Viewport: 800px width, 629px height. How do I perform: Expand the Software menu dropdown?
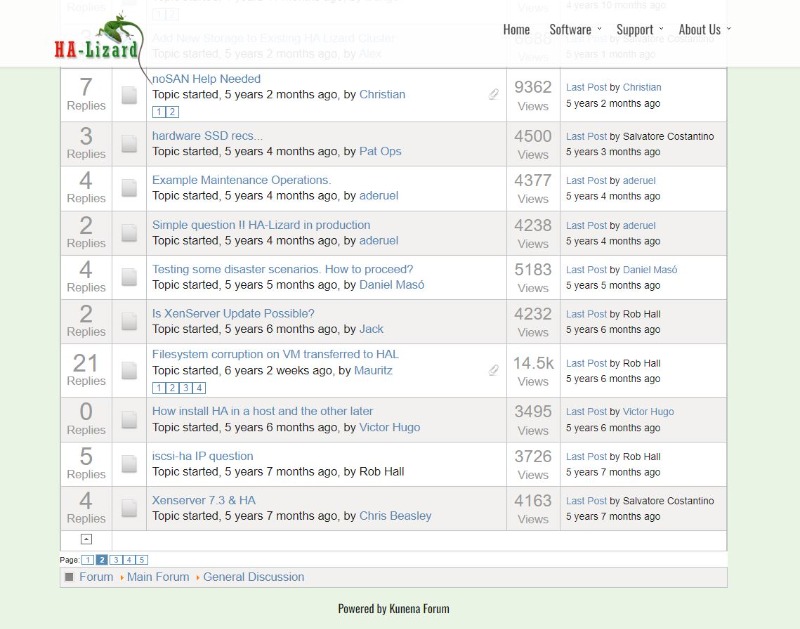(574, 29)
